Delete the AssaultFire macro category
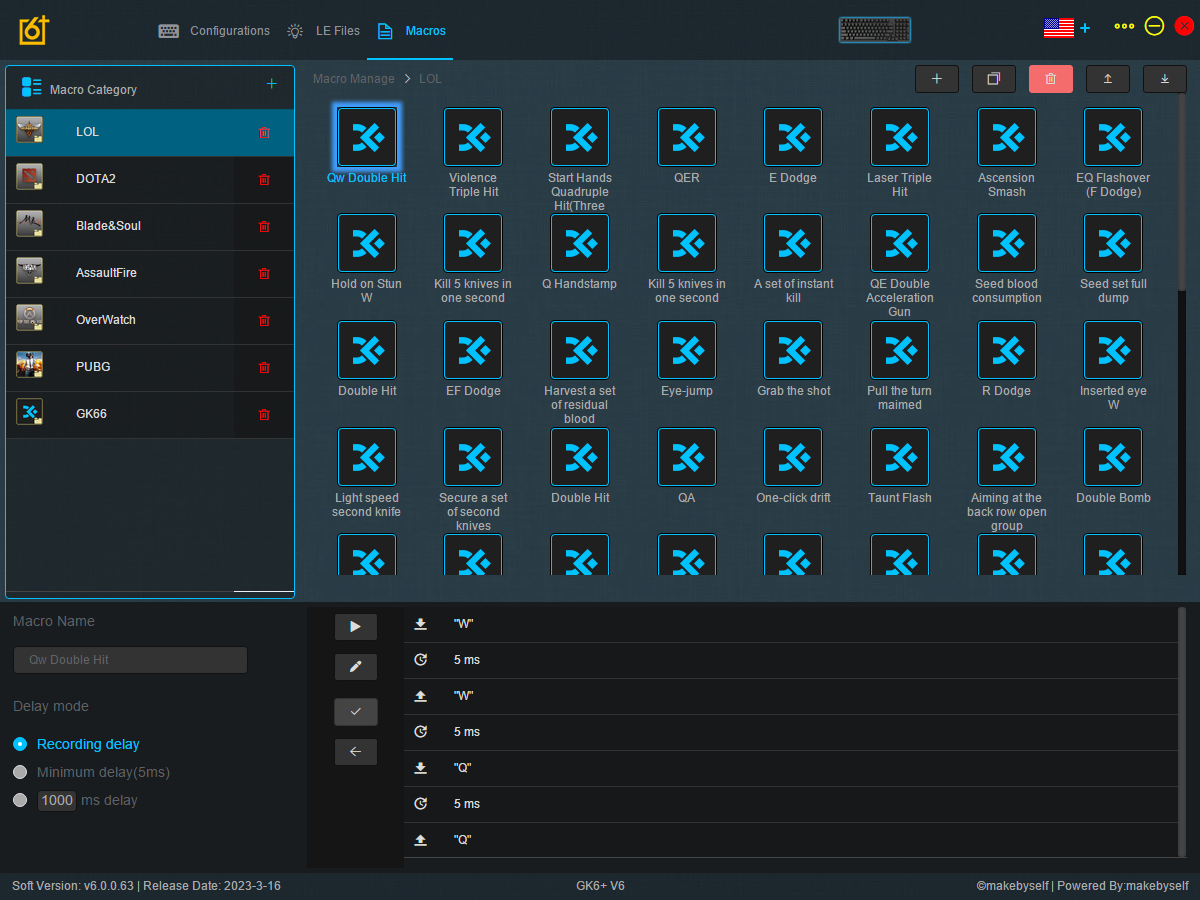 coord(264,273)
